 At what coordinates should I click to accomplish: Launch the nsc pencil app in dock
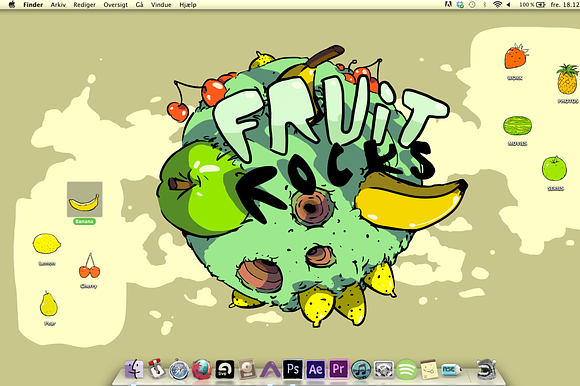(x=452, y=370)
